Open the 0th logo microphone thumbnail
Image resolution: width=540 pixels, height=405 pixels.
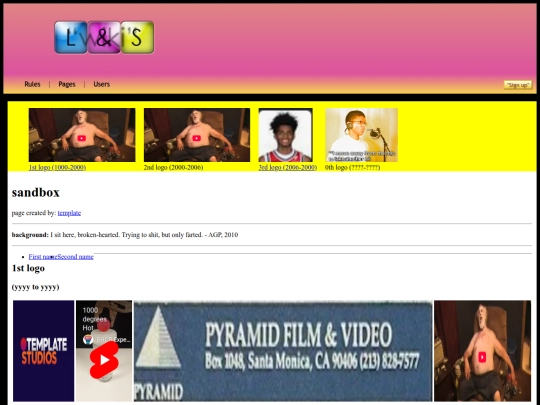tap(361, 135)
